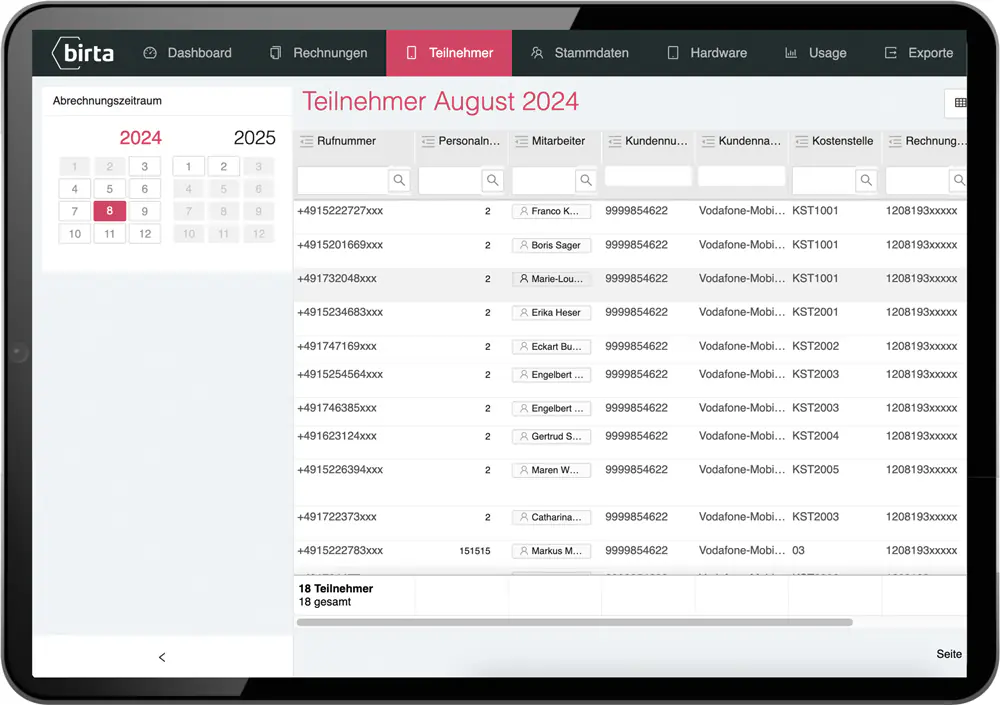Click into the Kostenstelle filter field
1000x705 pixels.
823,180
